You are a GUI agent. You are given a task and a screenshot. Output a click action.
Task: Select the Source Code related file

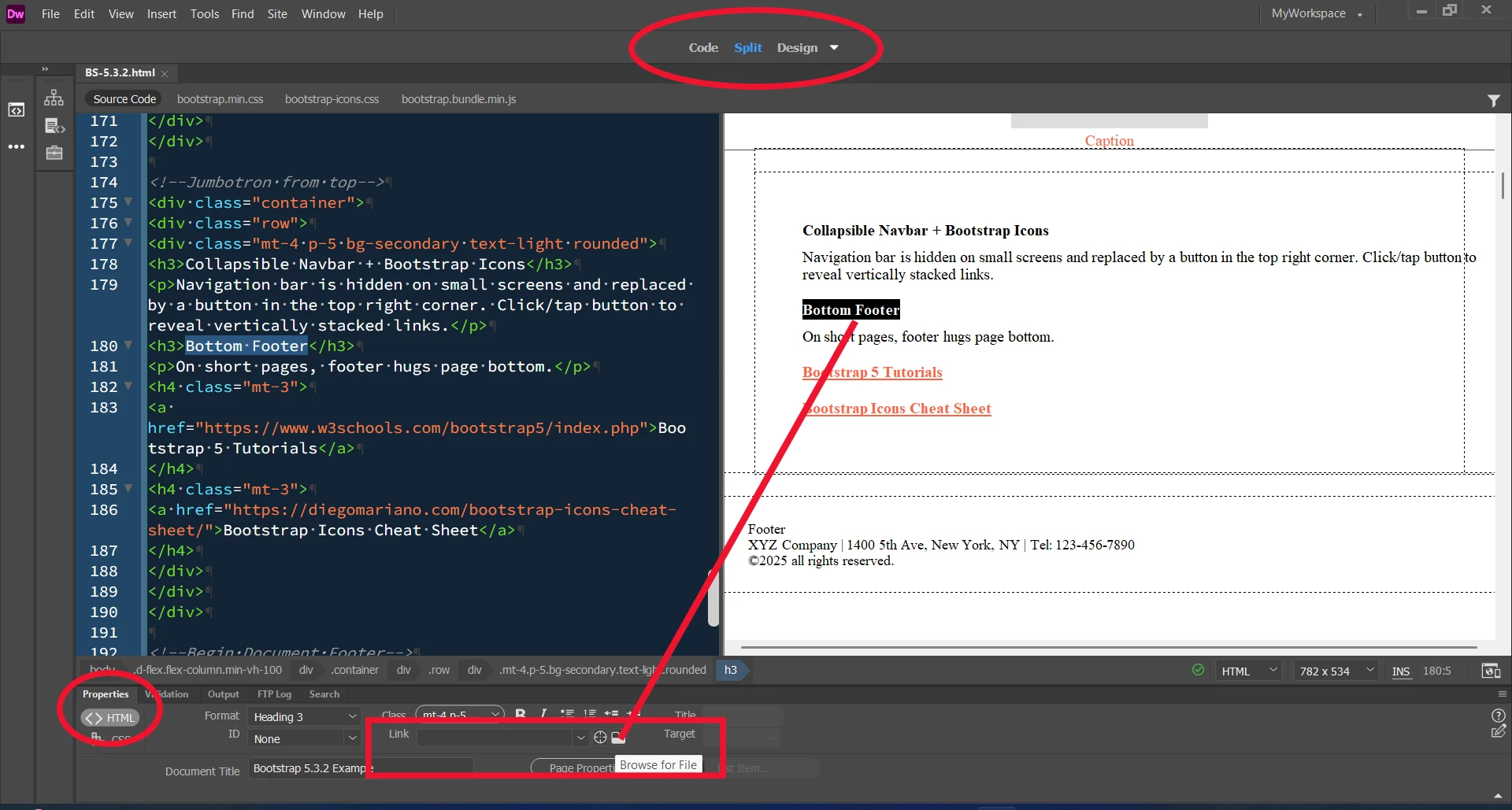point(124,99)
